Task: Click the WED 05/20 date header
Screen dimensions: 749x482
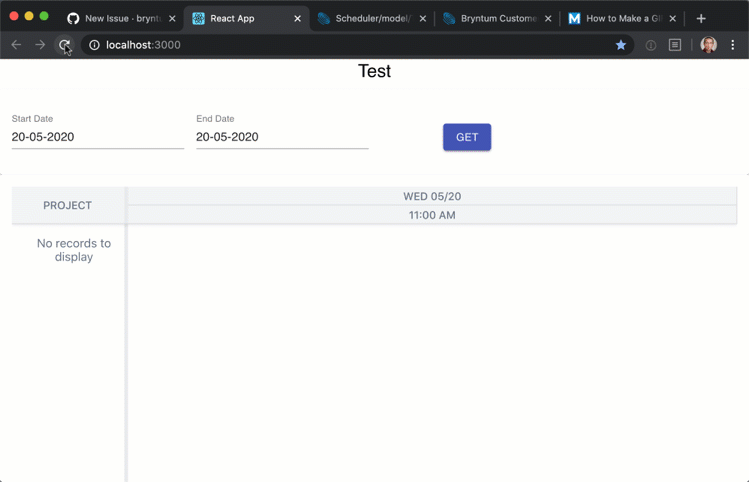Action: [432, 196]
